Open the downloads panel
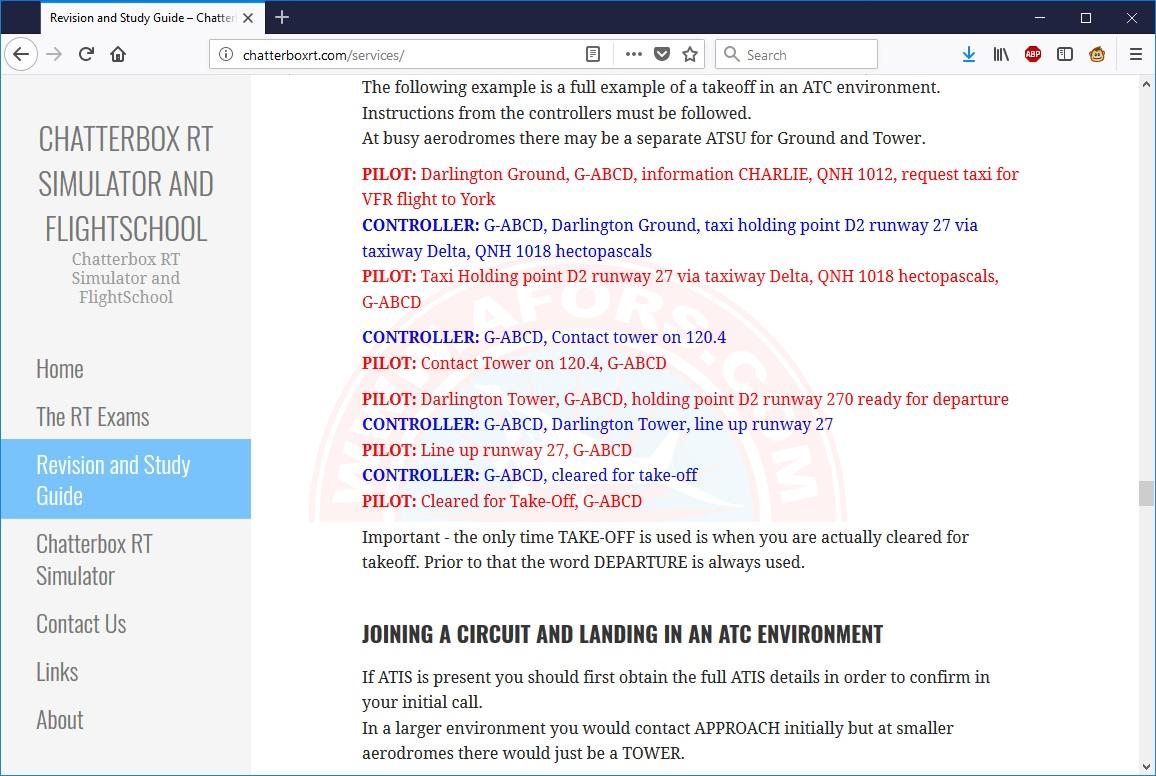 tap(968, 54)
